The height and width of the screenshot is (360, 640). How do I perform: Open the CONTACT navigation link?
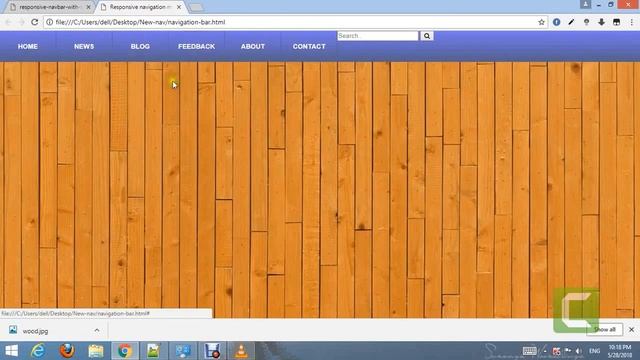coord(309,47)
